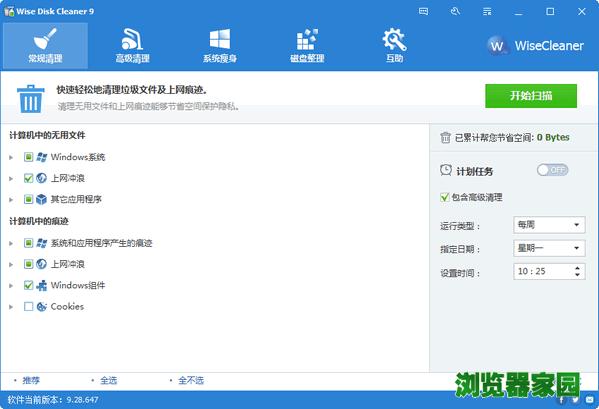Click the 计算机中的痕迹 heading
599x409 pixels.
(x=39, y=221)
